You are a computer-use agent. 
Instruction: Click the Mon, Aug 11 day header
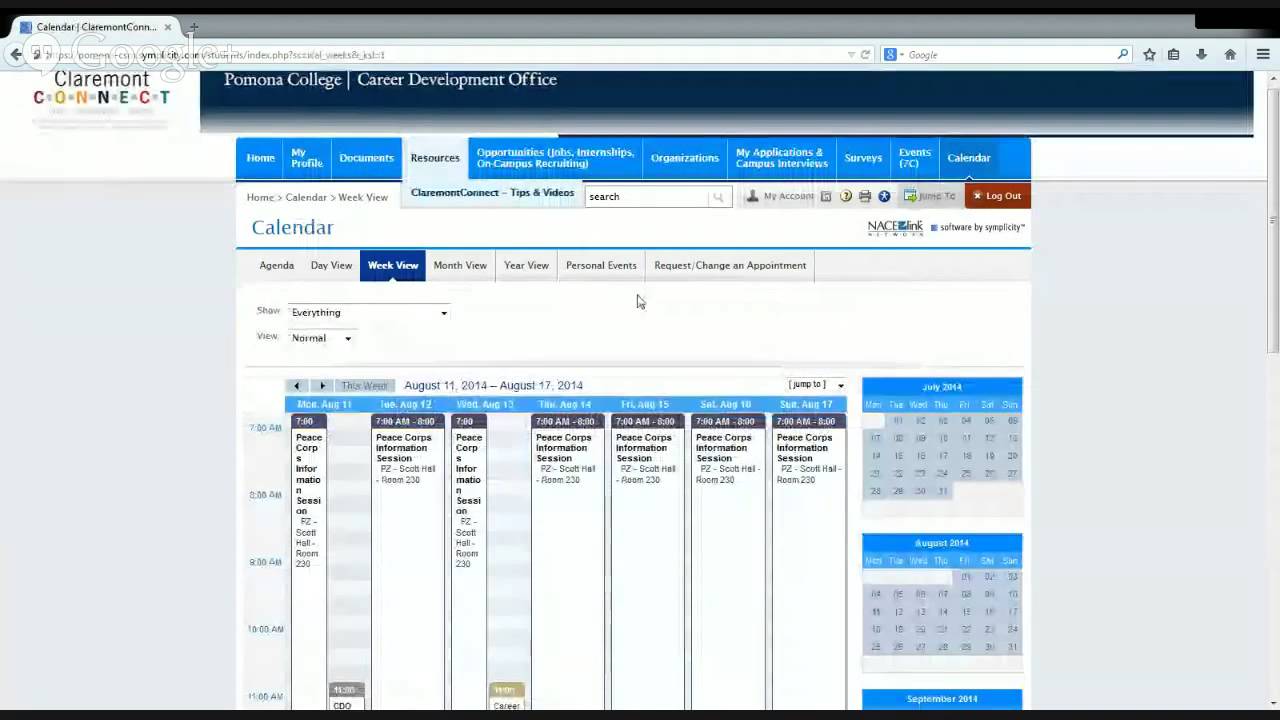coord(324,405)
